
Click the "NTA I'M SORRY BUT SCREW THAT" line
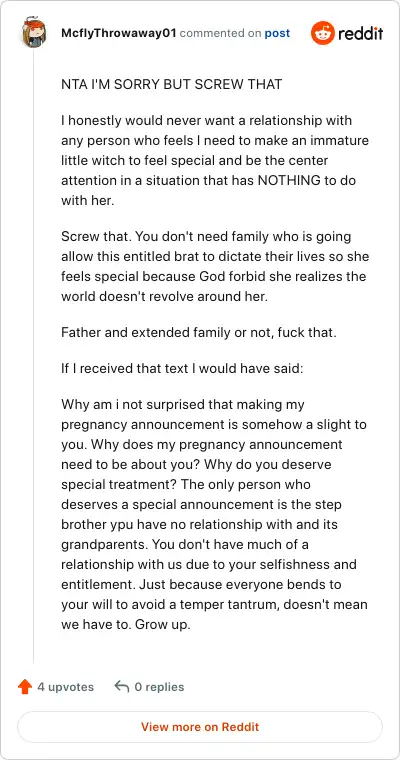pos(172,84)
